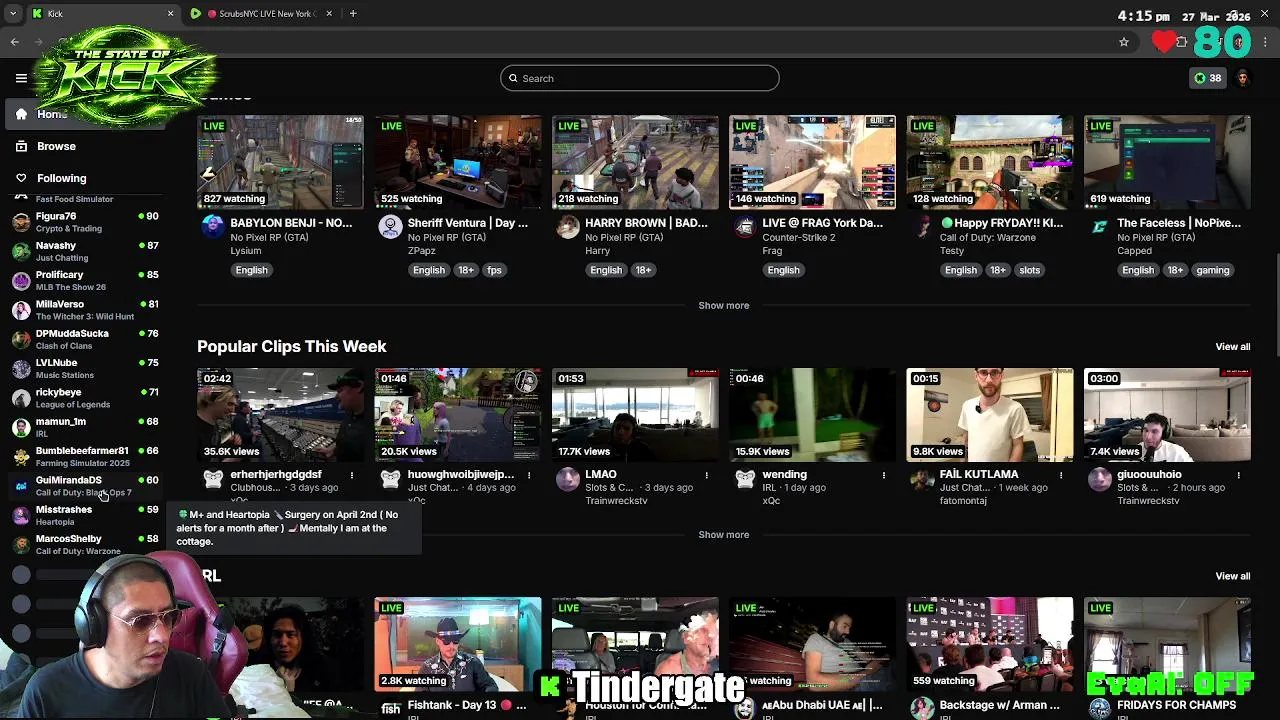The image size is (1280, 720).
Task: Open the browser tab list dropdown
Action: pyautogui.click(x=13, y=14)
